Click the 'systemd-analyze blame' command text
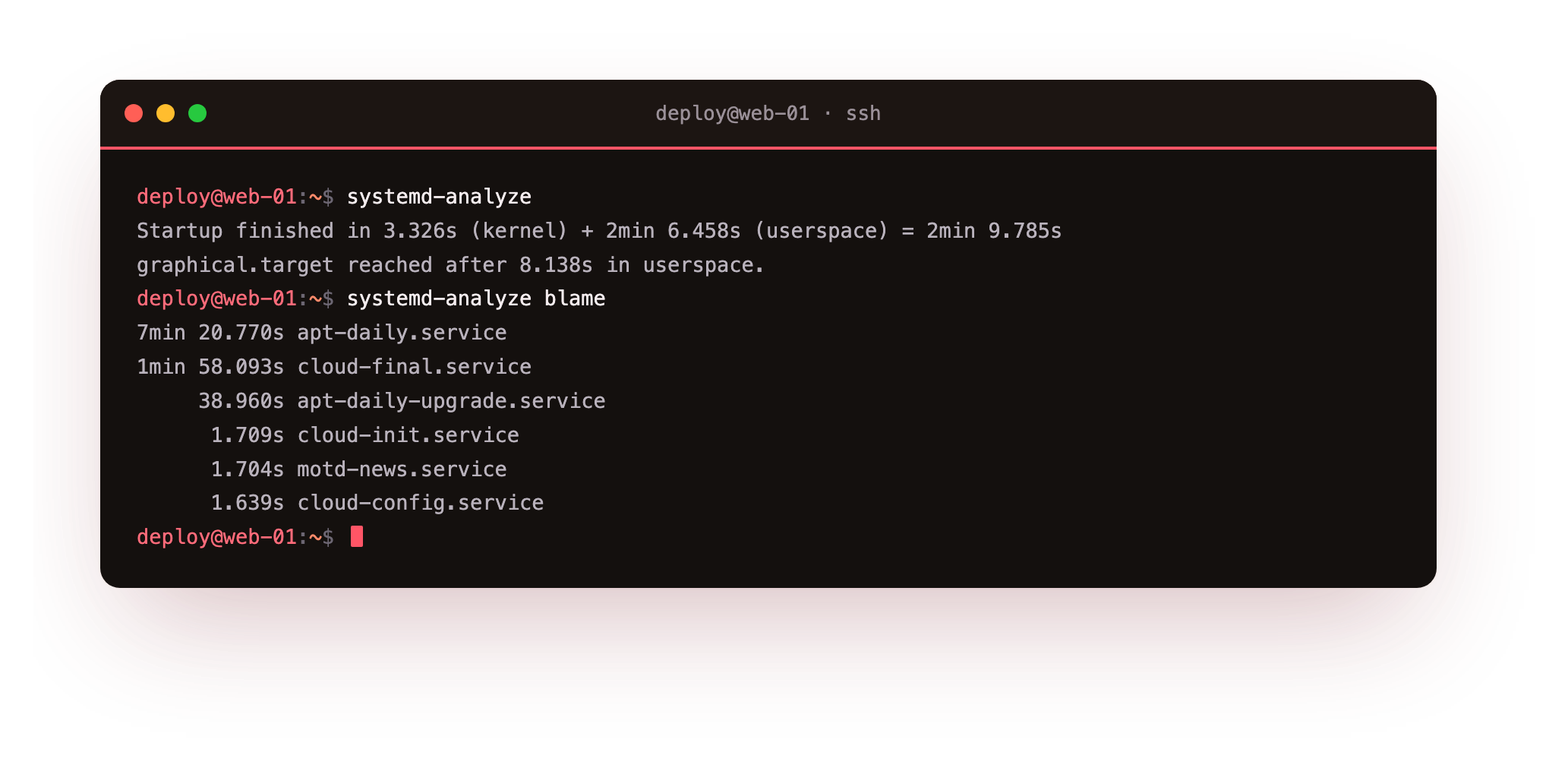This screenshot has height=771, width=1568. [476, 299]
